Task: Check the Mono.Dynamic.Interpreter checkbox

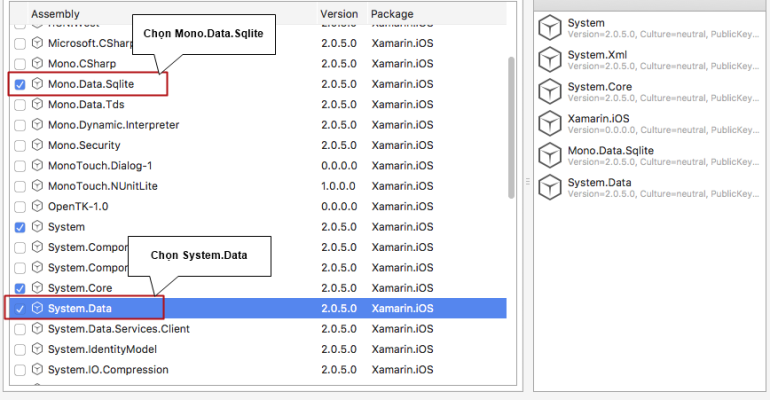Action: 20,126
